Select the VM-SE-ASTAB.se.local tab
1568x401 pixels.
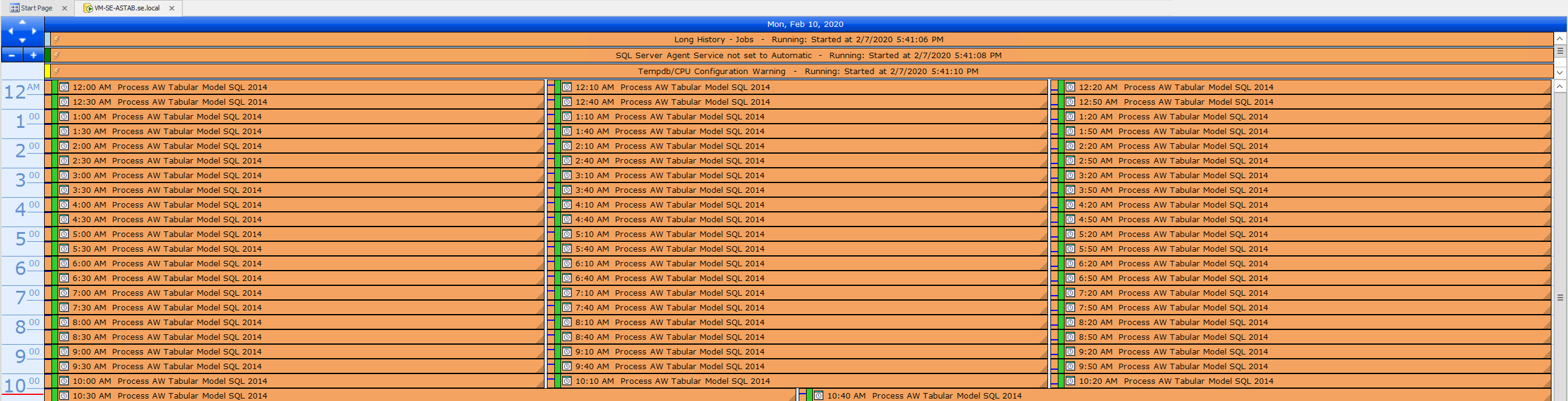[127, 8]
